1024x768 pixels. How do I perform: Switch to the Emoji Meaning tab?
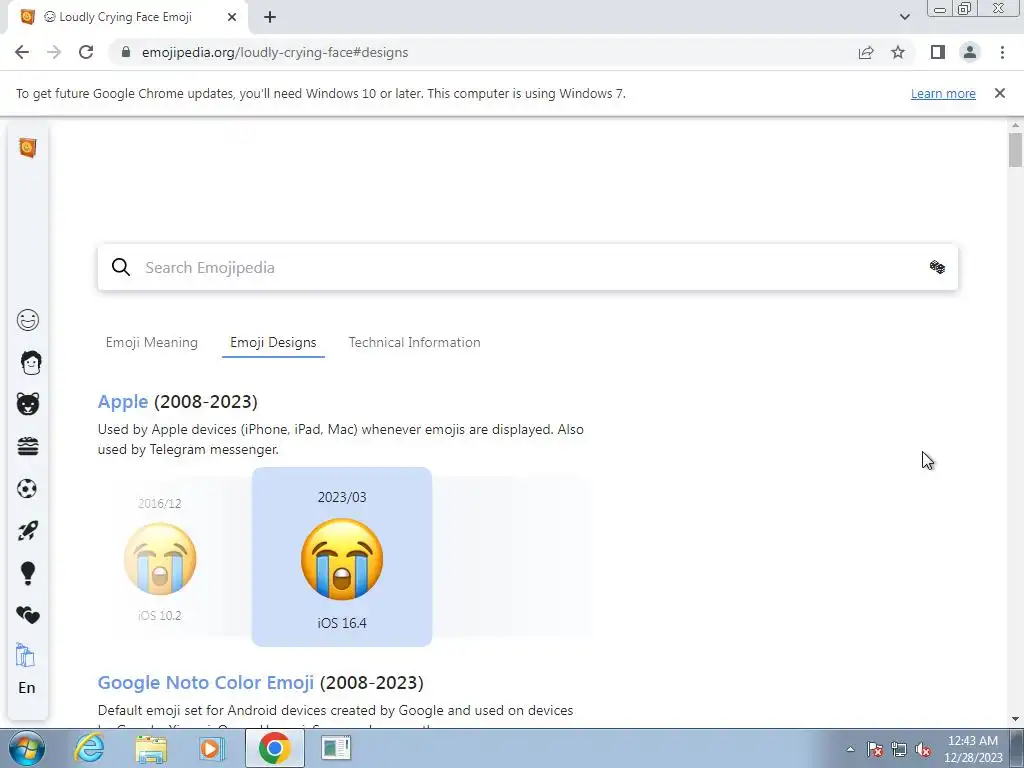pos(152,342)
